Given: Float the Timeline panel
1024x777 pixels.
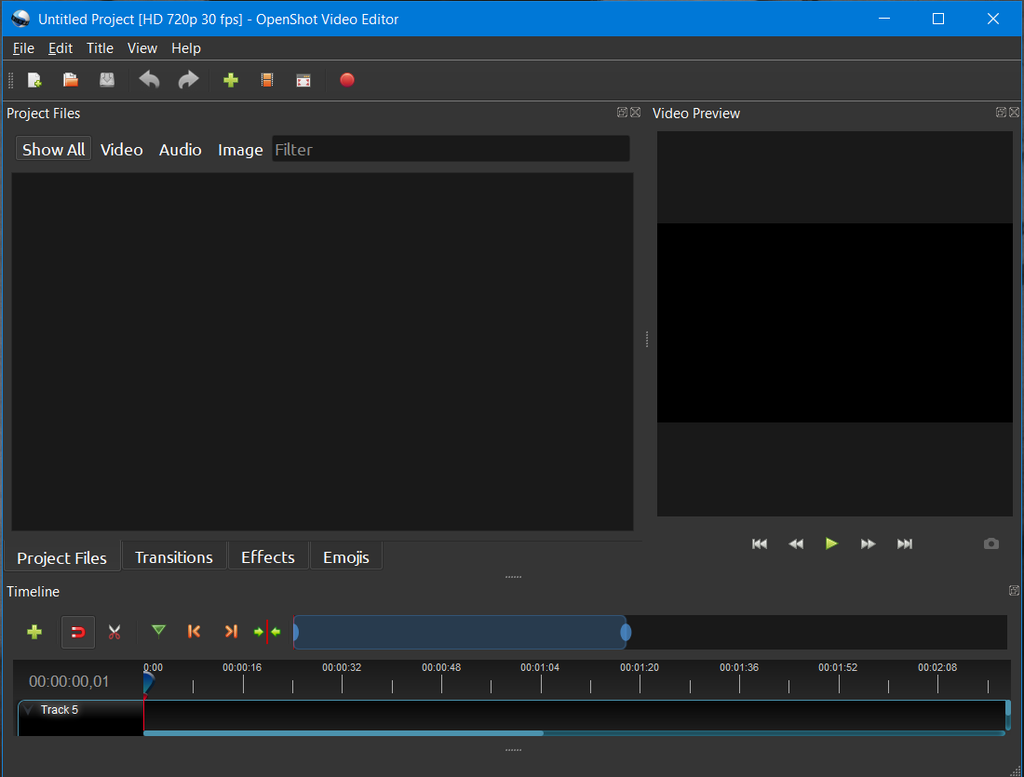Looking at the screenshot, I should [x=1014, y=590].
